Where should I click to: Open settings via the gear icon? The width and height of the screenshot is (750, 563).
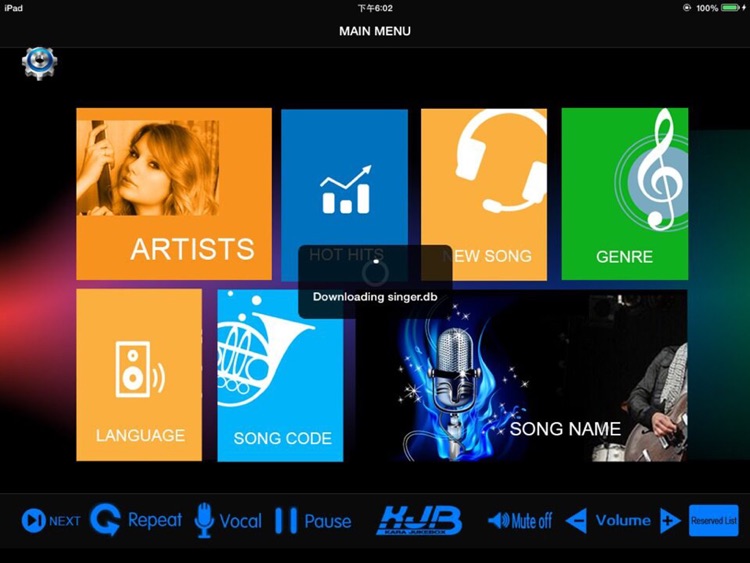[40, 63]
